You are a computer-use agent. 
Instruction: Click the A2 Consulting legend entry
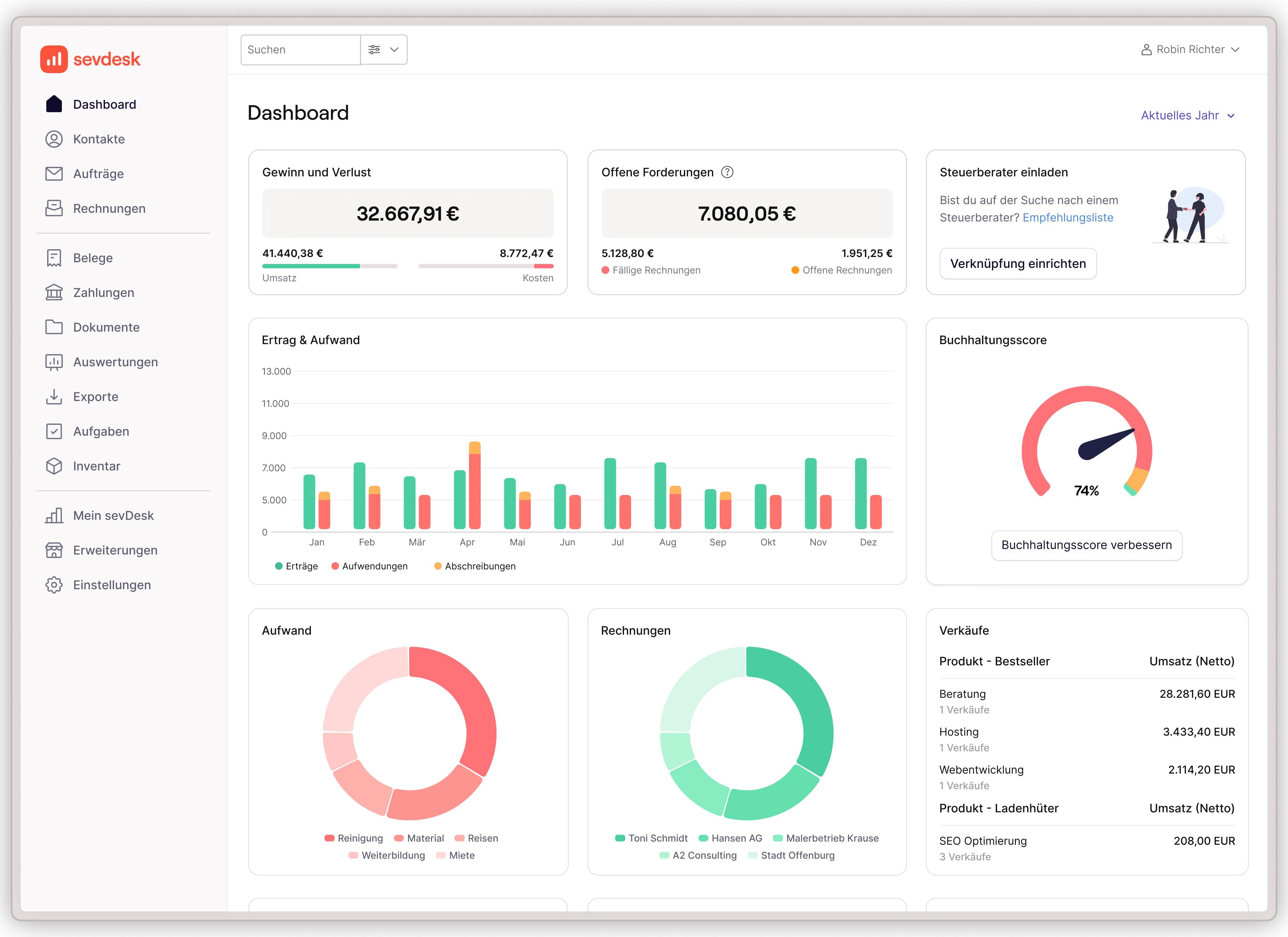(698, 855)
